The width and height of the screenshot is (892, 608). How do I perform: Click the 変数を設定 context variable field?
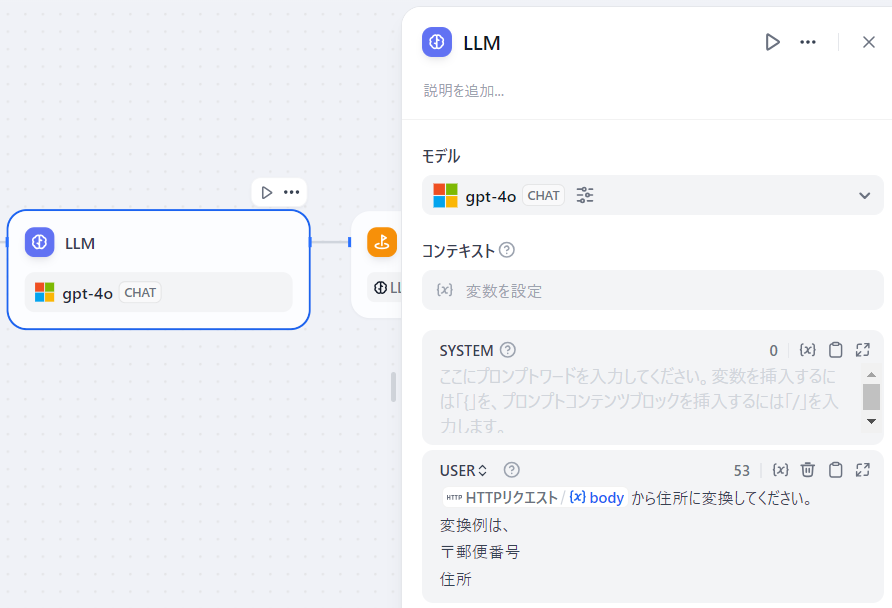coord(653,291)
